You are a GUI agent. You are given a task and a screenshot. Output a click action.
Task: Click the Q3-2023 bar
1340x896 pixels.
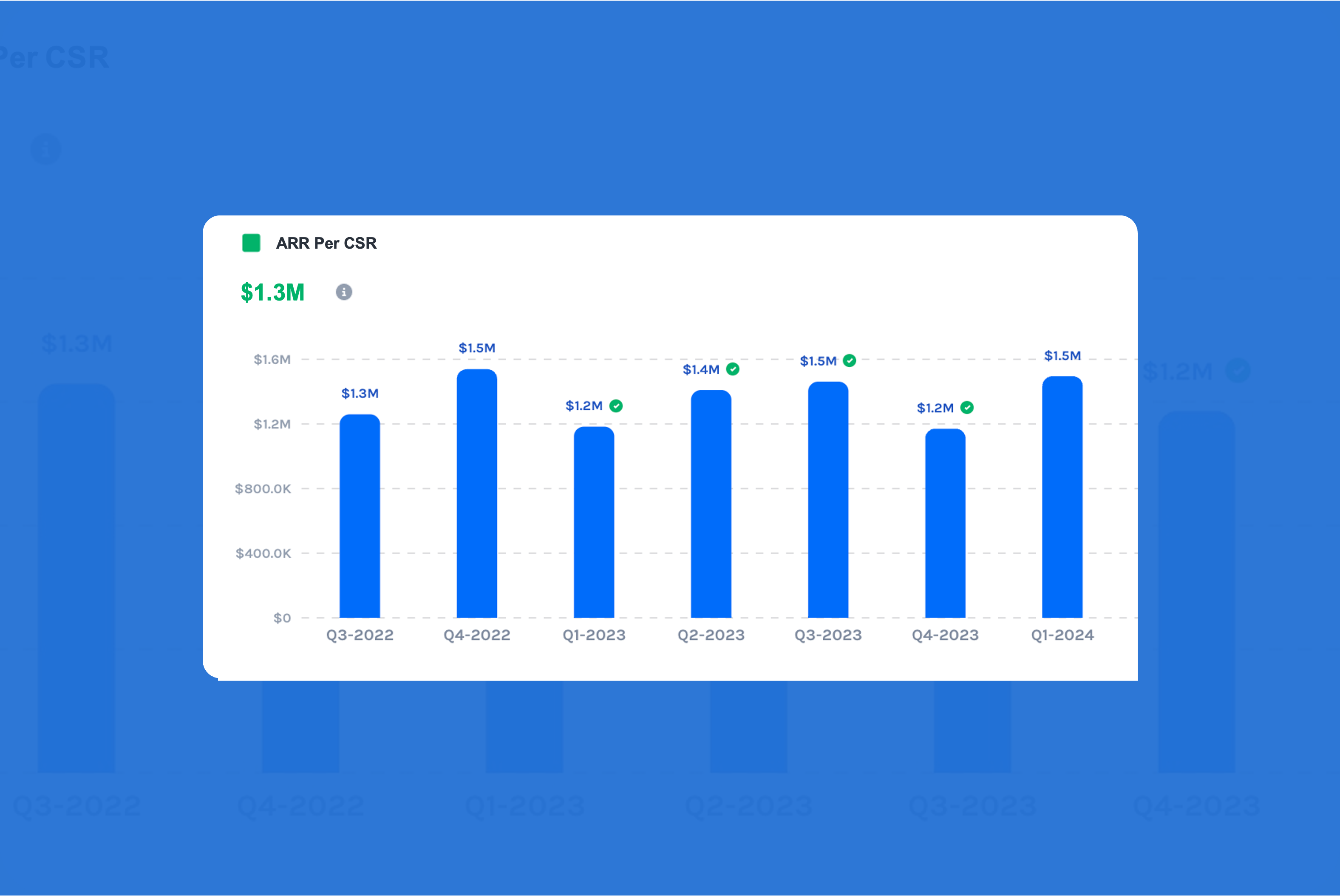click(828, 500)
